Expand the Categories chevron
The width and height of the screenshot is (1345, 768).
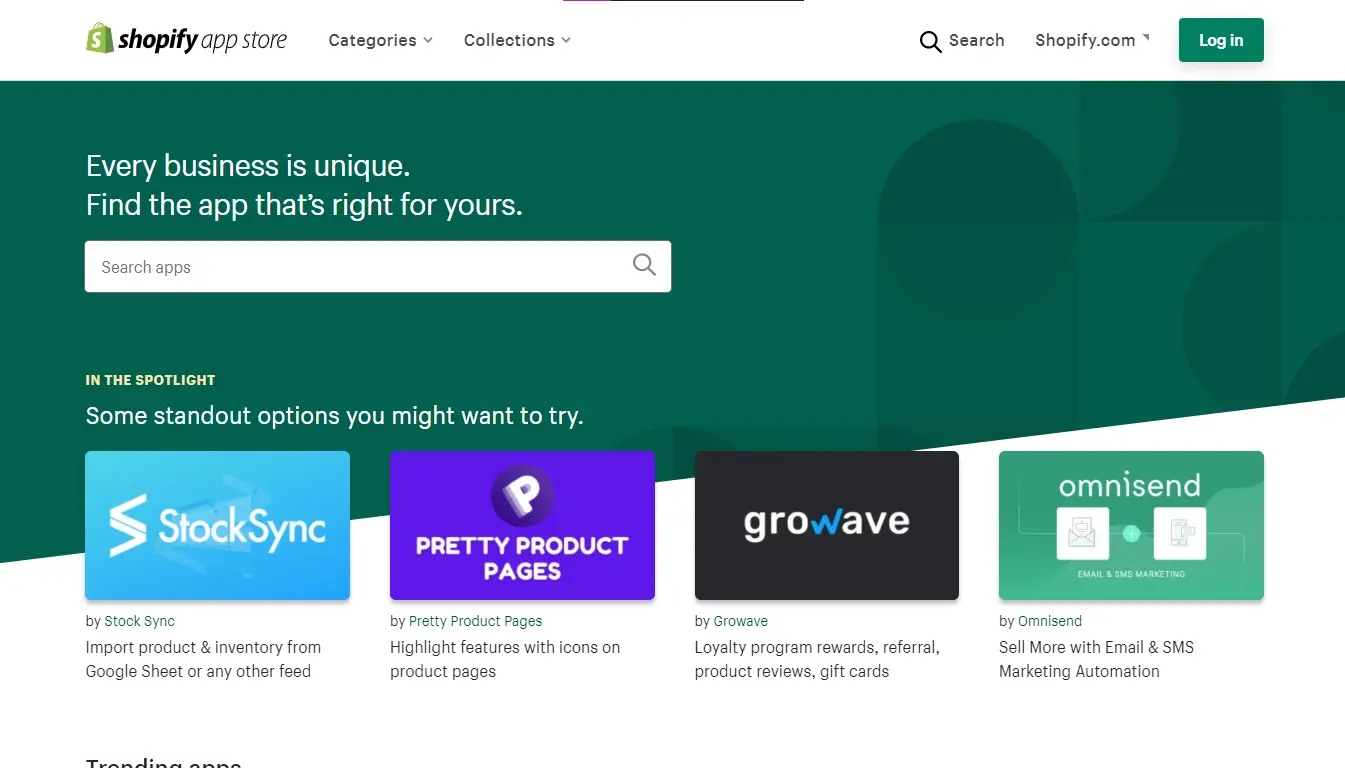pos(428,40)
